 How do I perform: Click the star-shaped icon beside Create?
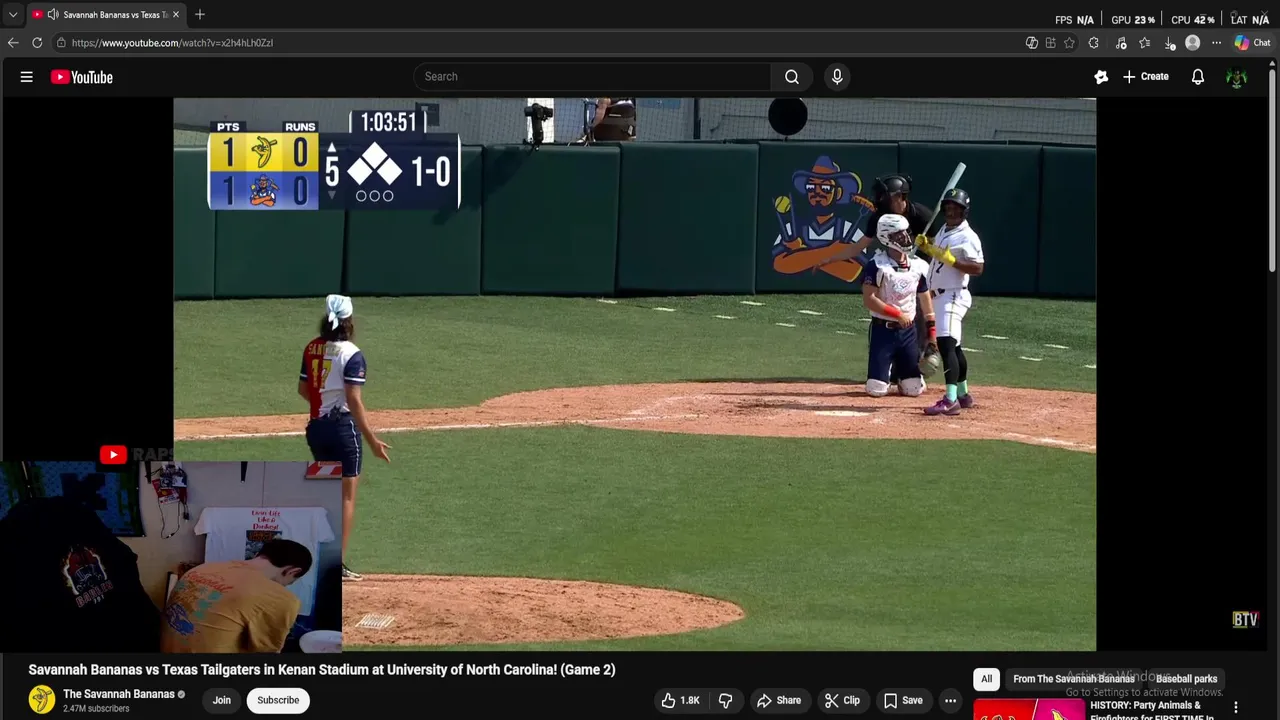(1101, 77)
